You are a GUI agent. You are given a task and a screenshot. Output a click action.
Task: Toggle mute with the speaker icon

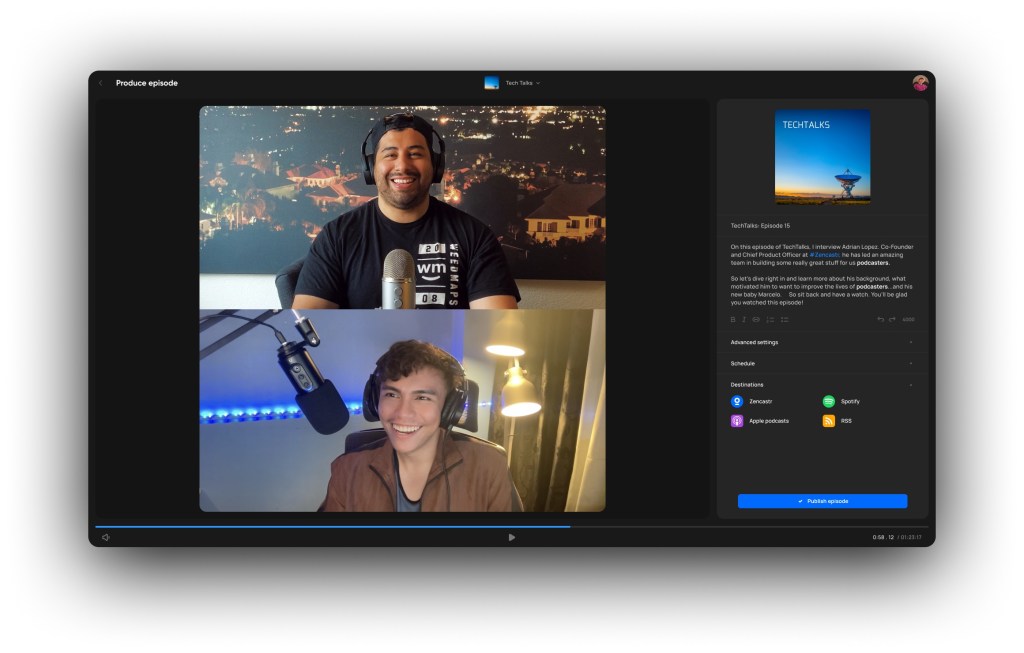point(106,537)
